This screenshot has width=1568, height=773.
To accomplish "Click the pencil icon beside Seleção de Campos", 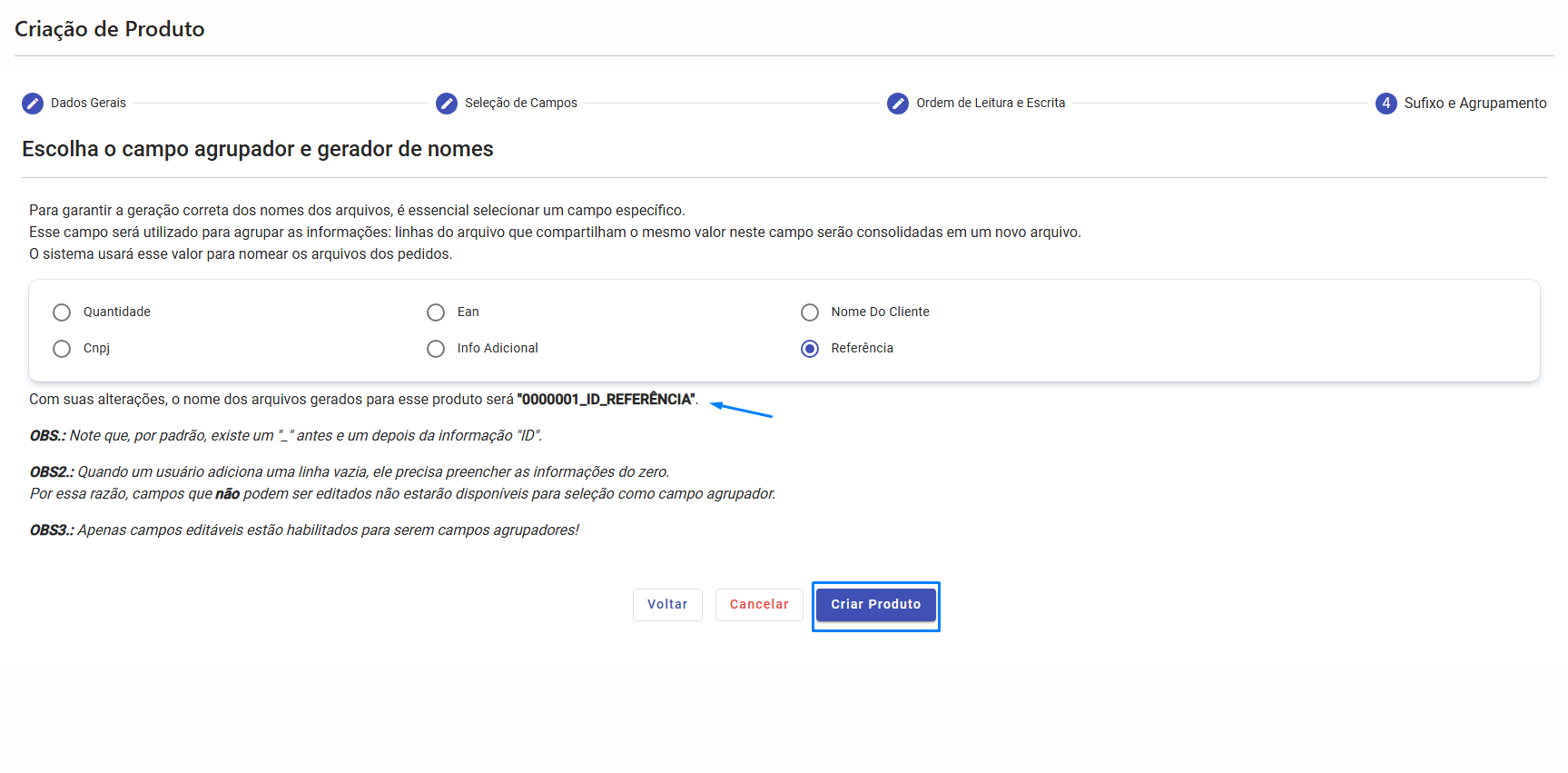I will [447, 104].
